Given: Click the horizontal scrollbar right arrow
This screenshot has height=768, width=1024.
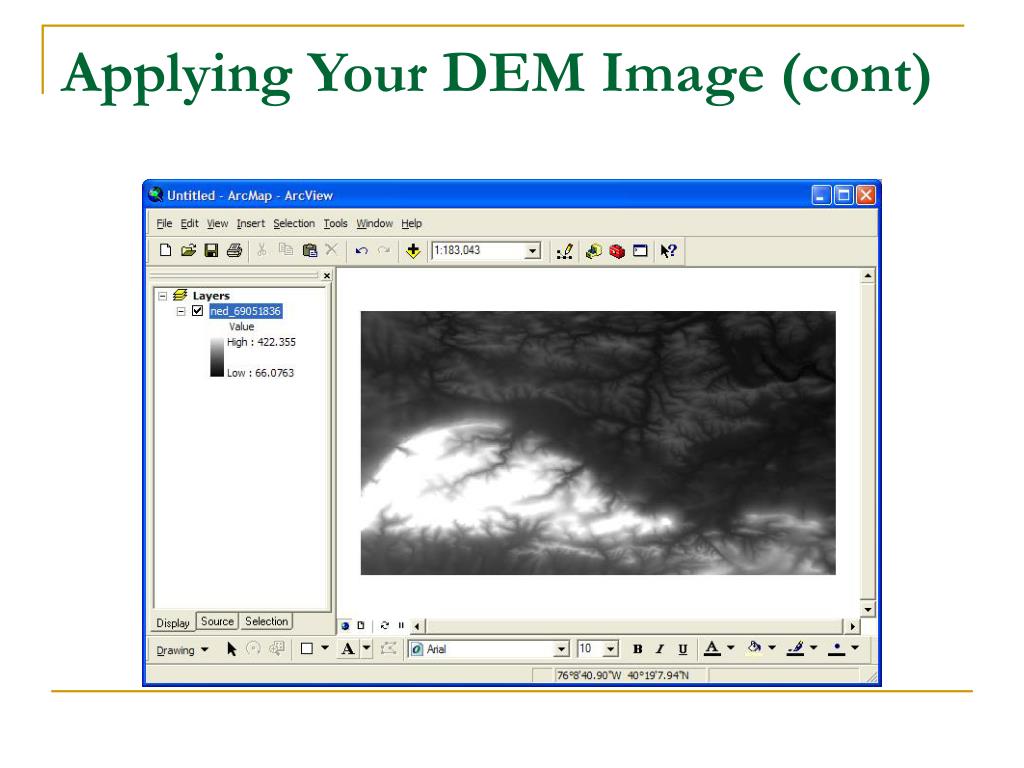Looking at the screenshot, I should [852, 626].
